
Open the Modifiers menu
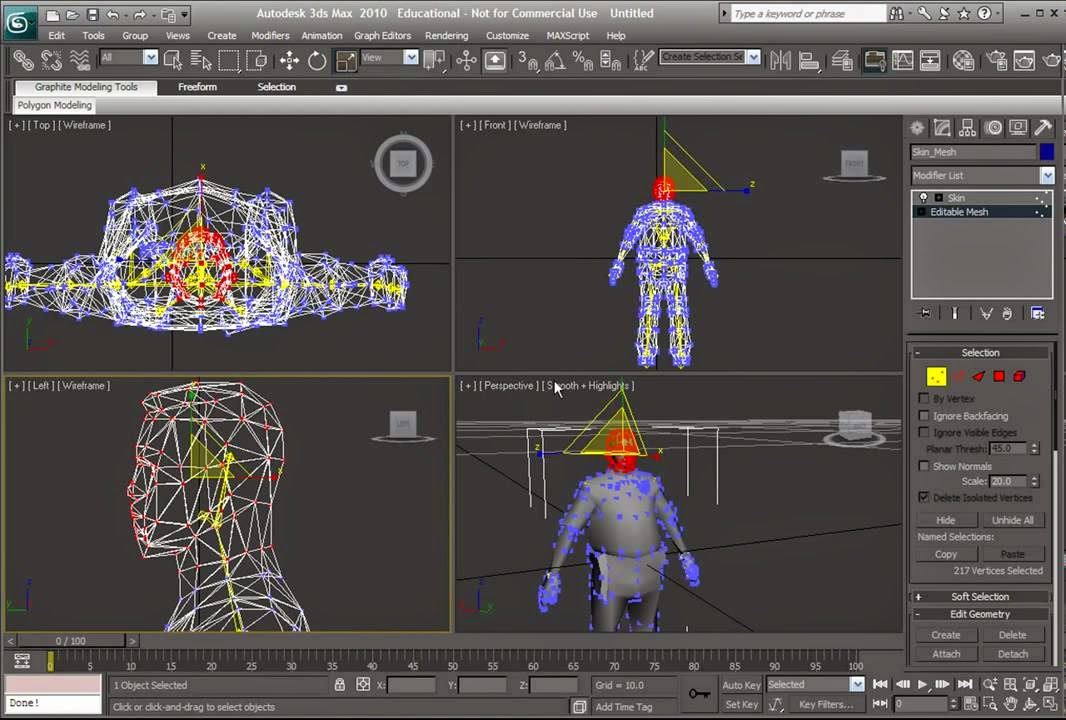pyautogui.click(x=270, y=35)
